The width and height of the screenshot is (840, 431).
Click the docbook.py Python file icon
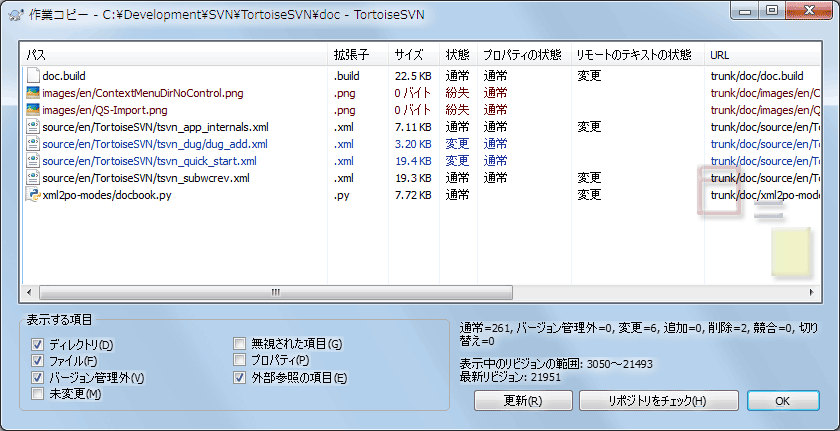point(33,195)
